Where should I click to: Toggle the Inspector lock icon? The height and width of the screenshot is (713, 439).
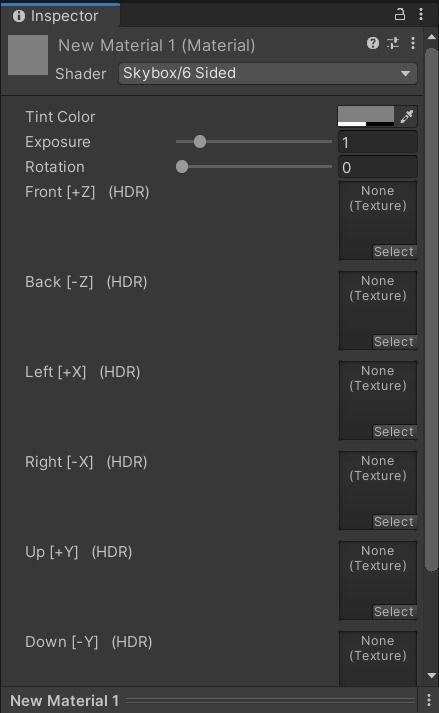399,15
